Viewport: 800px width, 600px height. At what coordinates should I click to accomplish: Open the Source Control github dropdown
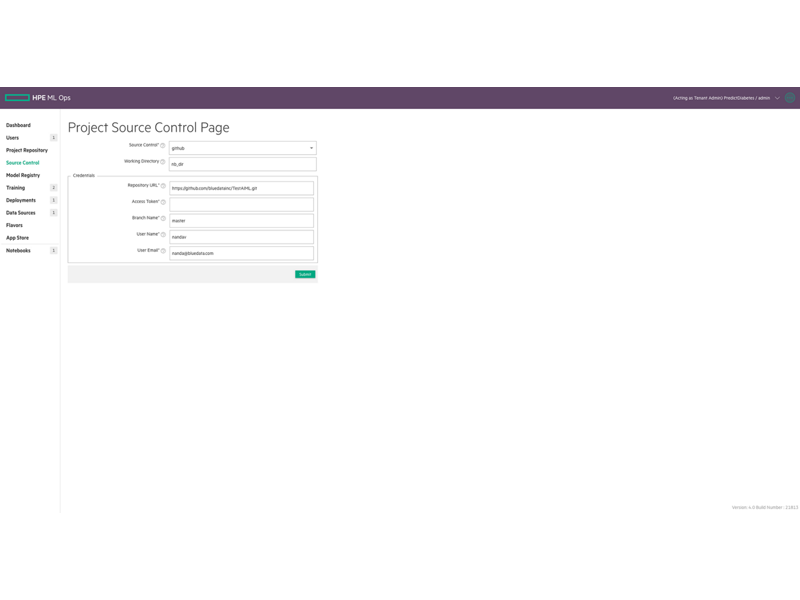pyautogui.click(x=242, y=148)
